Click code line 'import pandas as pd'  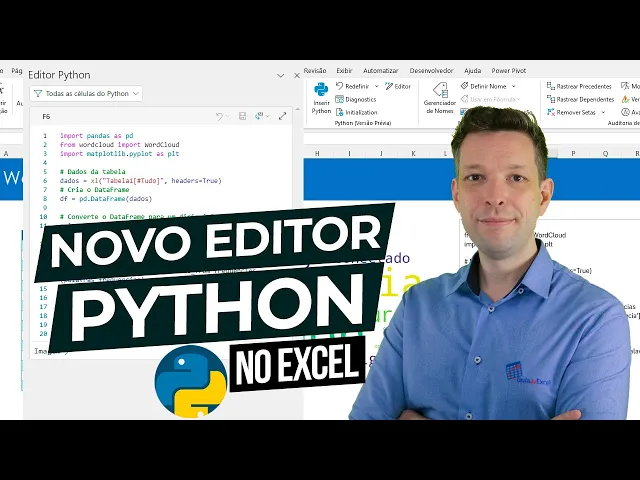point(97,136)
